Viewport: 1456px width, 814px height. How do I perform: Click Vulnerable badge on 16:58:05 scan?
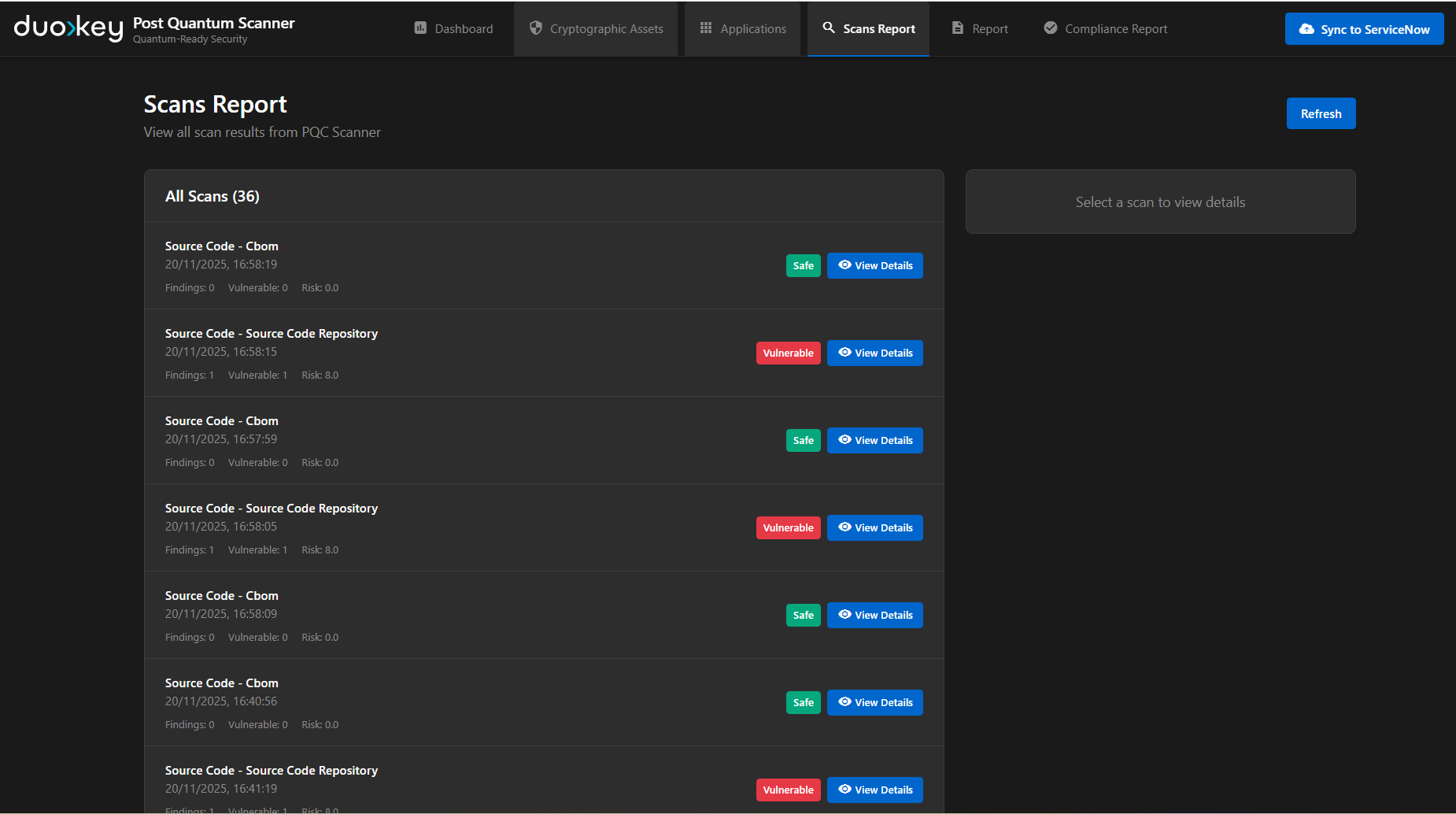click(788, 527)
